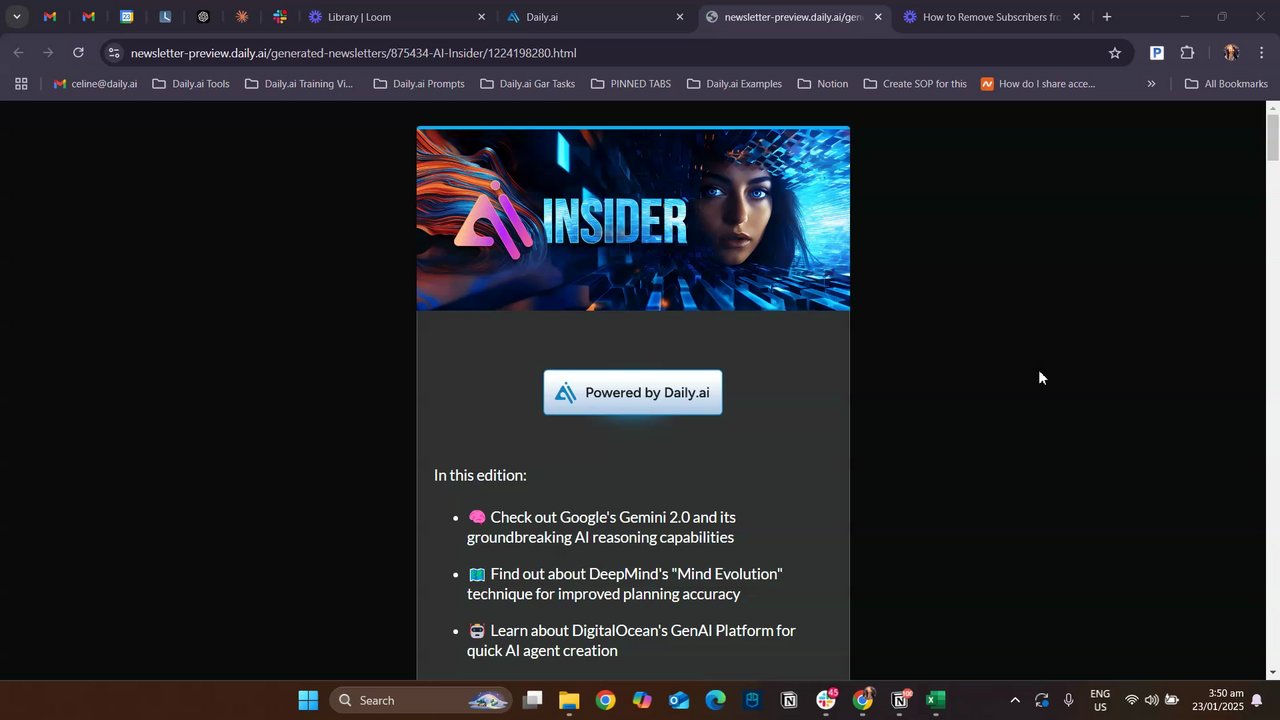Image resolution: width=1280 pixels, height=720 pixels.
Task: Open the Daily.ai Gar Tasks folder
Action: [x=528, y=84]
